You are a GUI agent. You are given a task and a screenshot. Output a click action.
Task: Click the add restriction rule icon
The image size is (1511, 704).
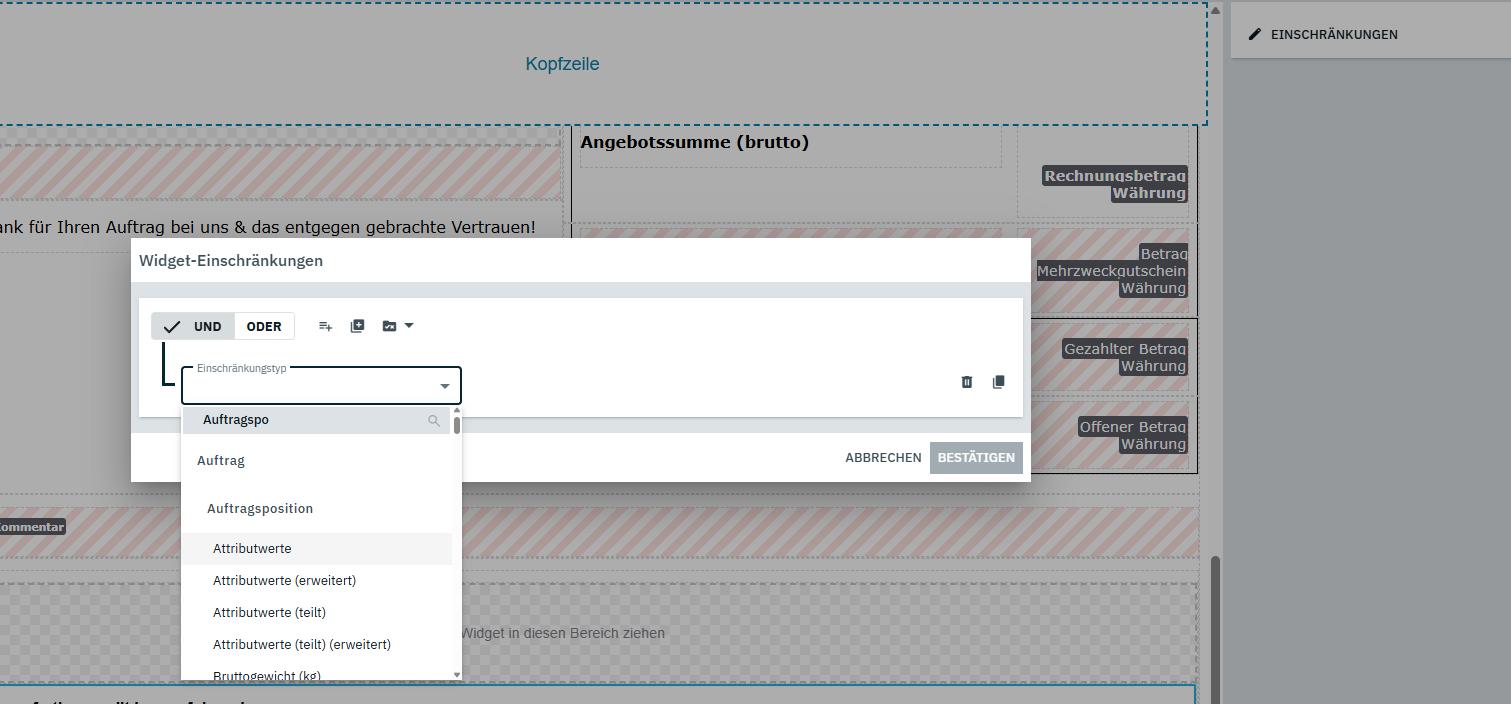click(x=325, y=326)
